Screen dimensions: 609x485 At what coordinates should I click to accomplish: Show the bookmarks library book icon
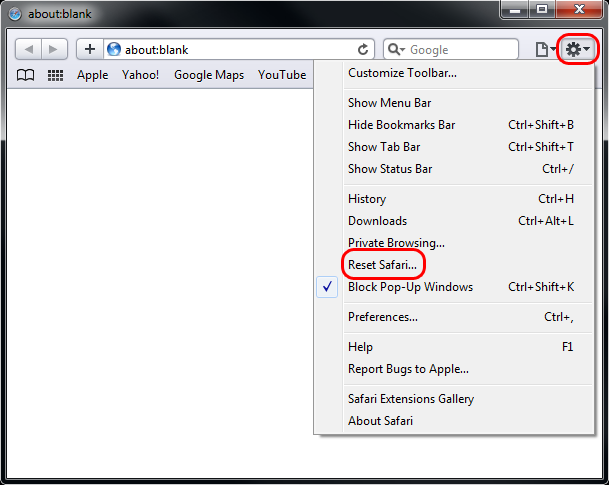click(26, 75)
